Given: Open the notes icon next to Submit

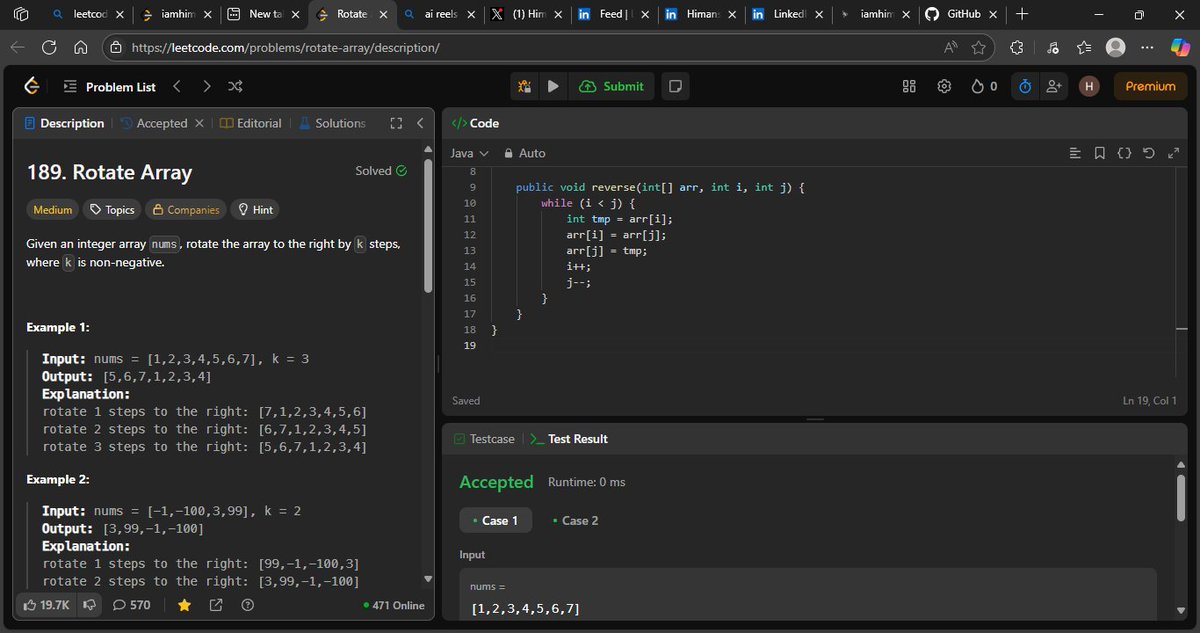Looking at the screenshot, I should coord(676,86).
